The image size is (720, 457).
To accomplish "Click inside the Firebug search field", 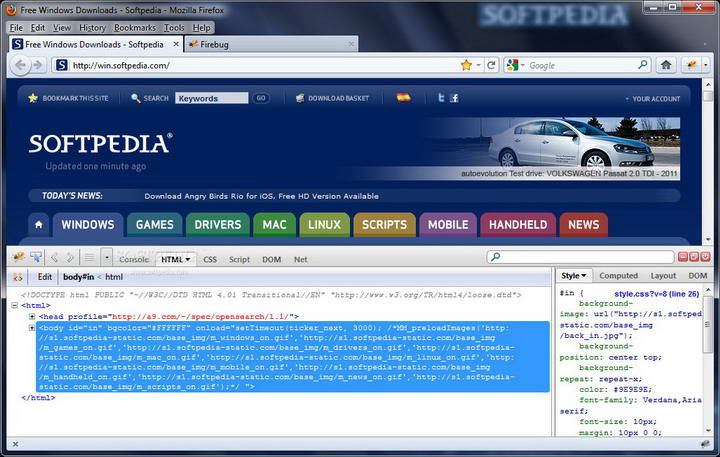I will (580, 258).
